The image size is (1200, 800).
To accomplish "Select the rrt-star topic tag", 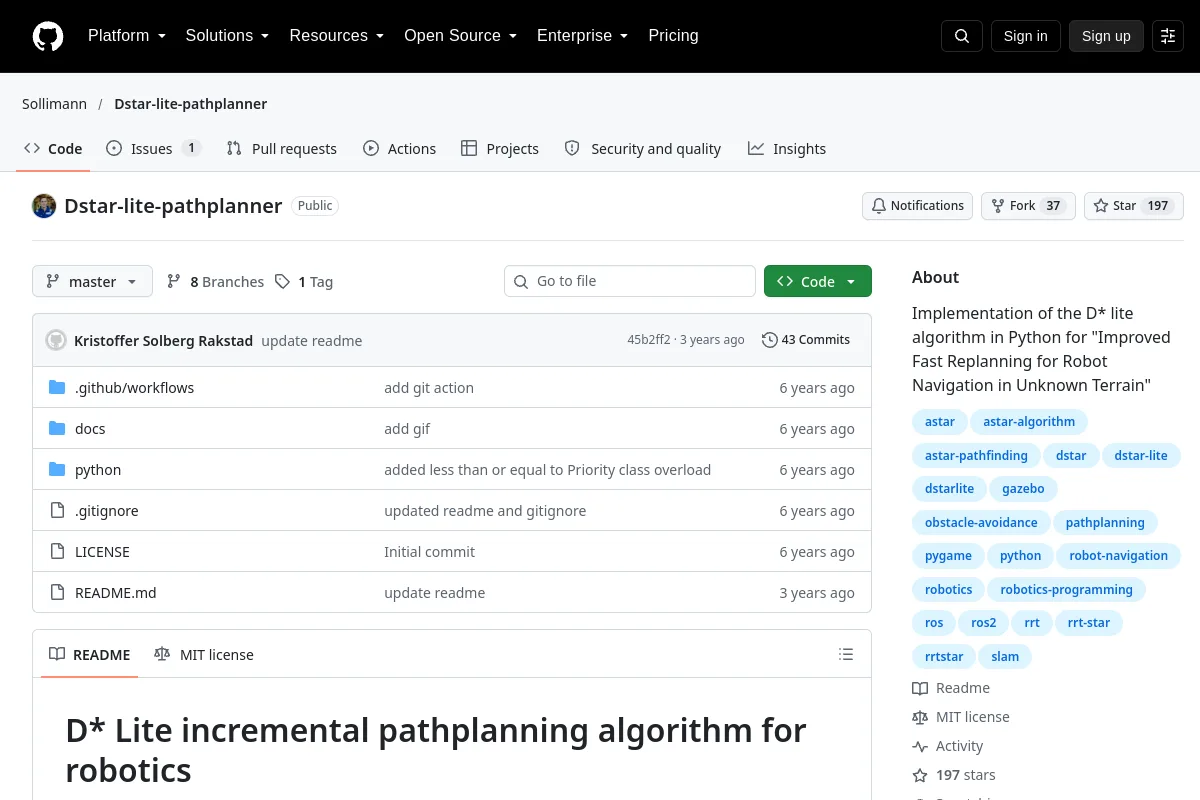I will (1089, 623).
